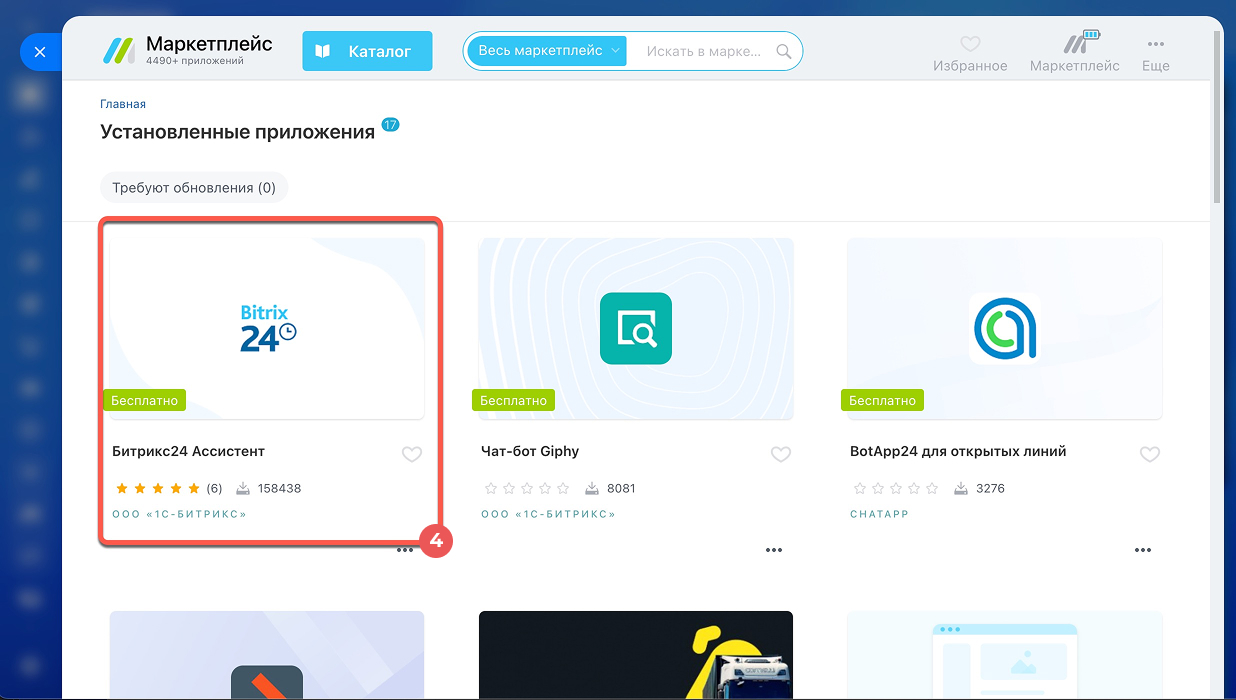Click Бесплатно label on Чат-бот Giphy card
The image size is (1236, 700).
(513, 400)
